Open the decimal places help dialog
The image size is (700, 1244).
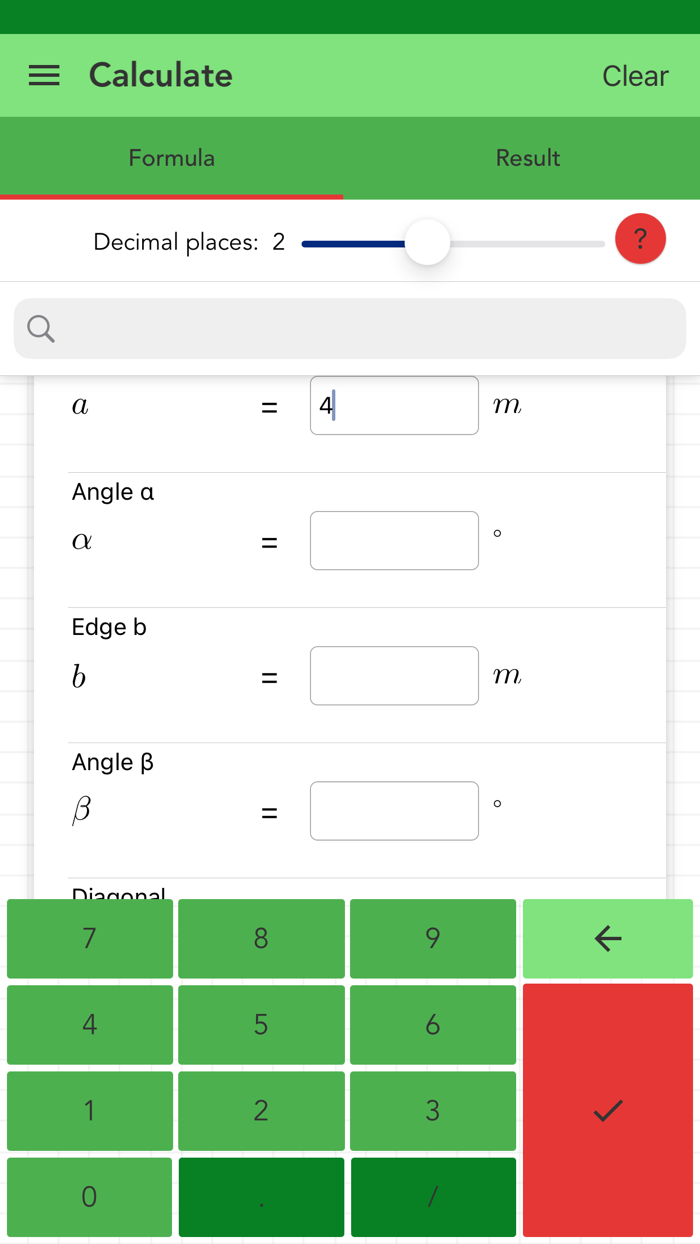click(x=640, y=239)
